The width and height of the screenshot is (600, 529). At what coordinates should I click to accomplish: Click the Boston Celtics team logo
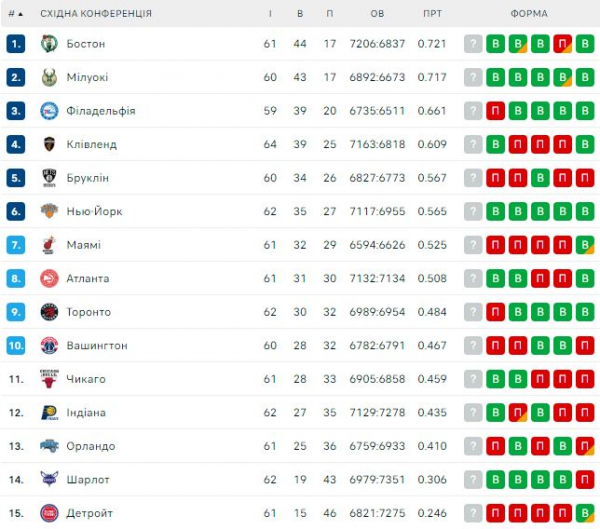tap(49, 44)
